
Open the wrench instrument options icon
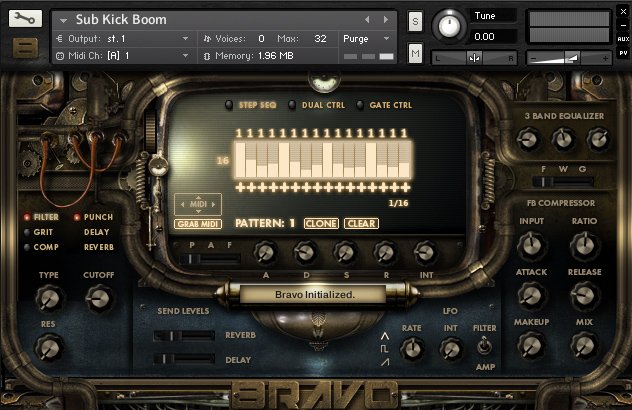(x=25, y=19)
